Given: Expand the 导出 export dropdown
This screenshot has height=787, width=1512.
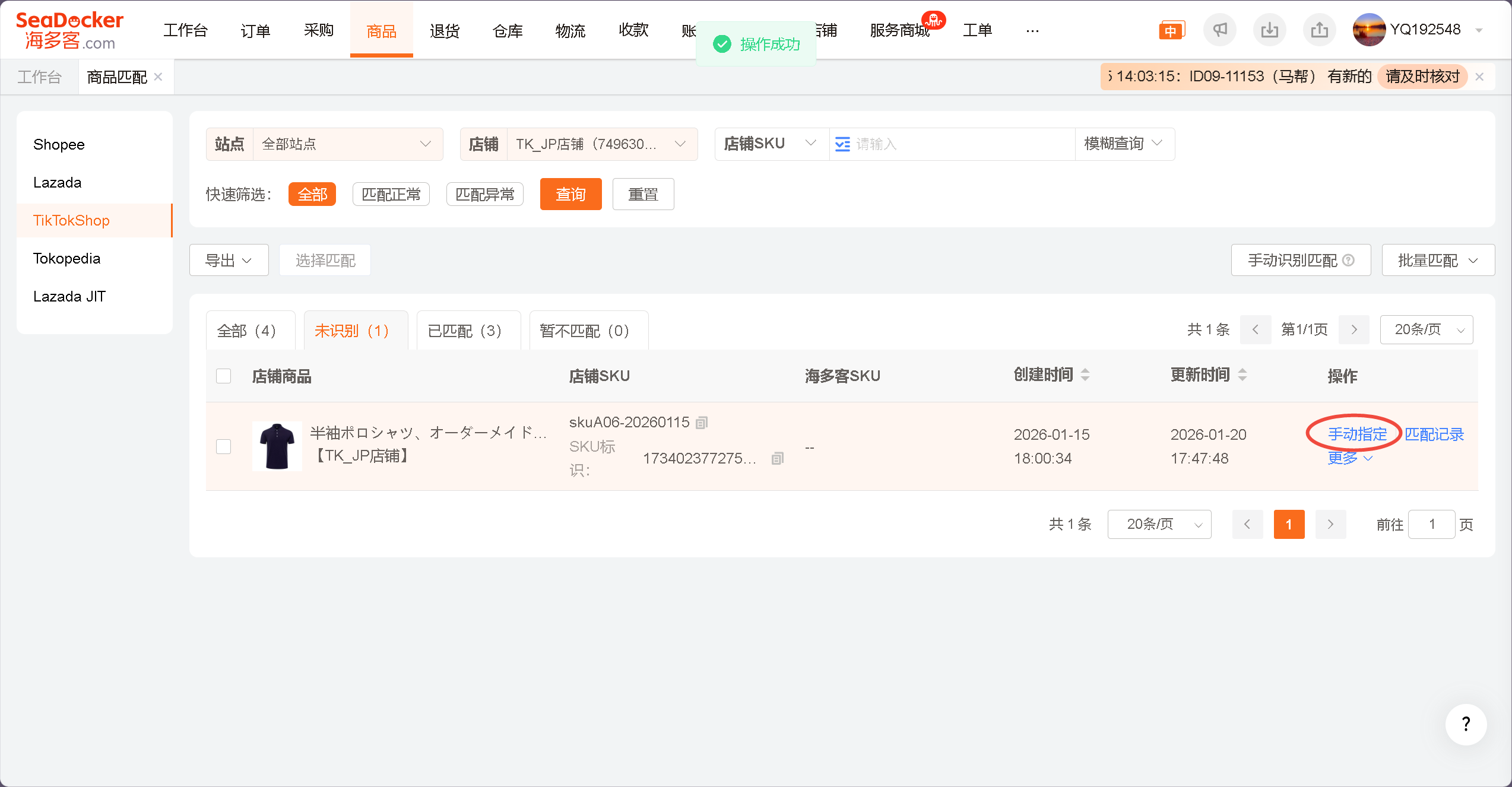Looking at the screenshot, I should [x=229, y=261].
